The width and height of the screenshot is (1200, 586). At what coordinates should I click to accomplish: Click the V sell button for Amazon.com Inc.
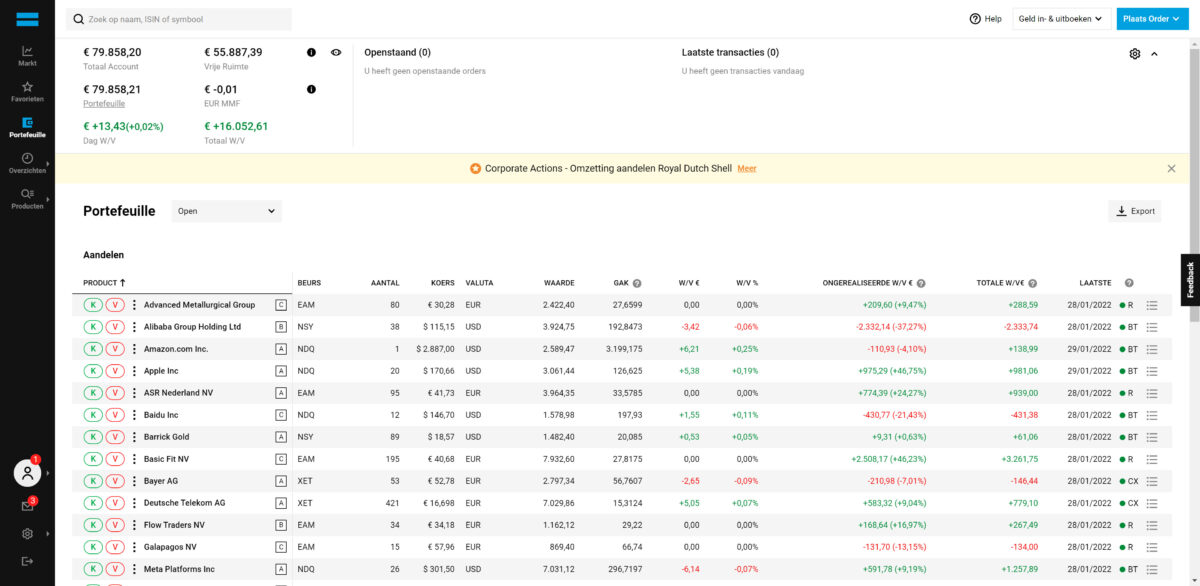click(115, 348)
